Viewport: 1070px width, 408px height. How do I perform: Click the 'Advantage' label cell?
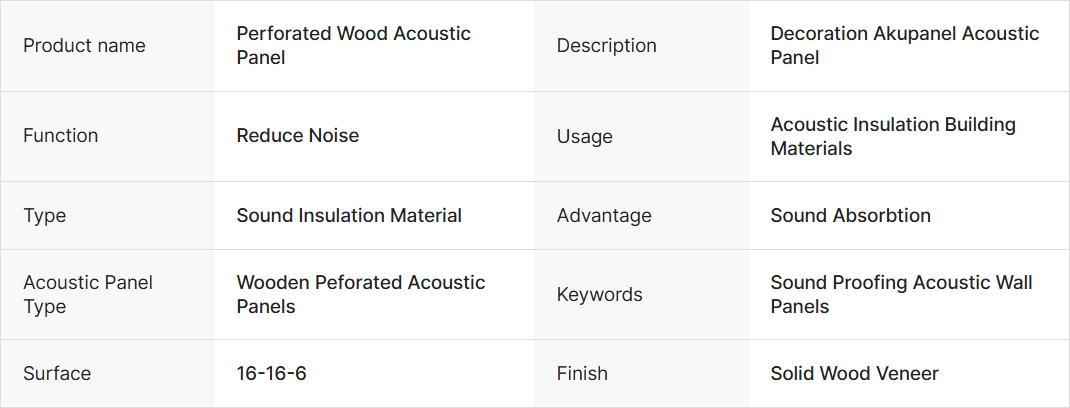click(604, 216)
